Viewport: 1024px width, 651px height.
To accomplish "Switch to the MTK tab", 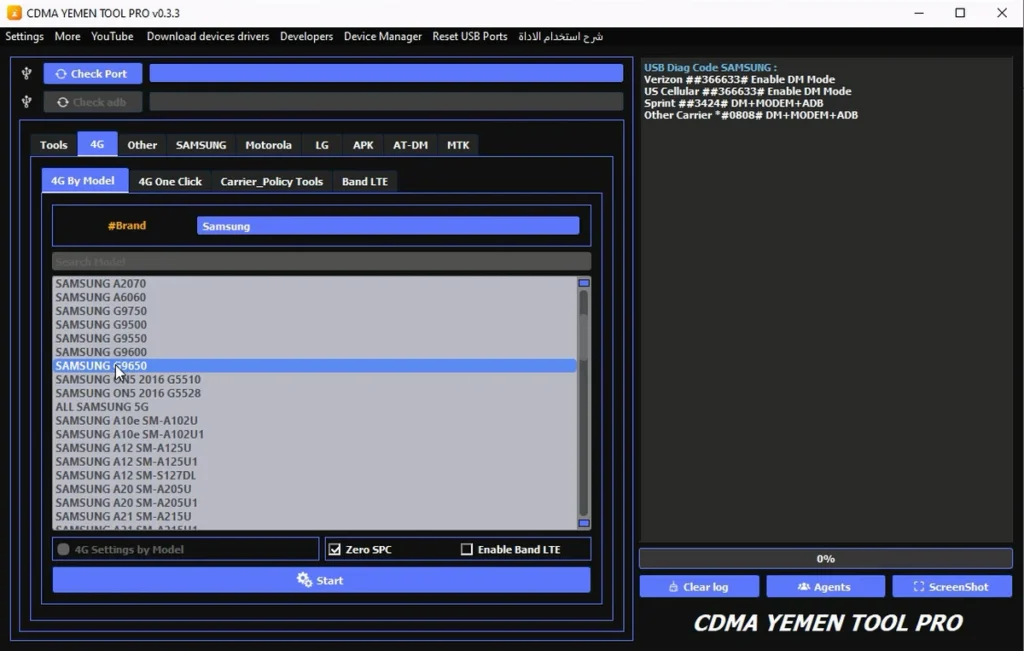I will click(x=458, y=145).
